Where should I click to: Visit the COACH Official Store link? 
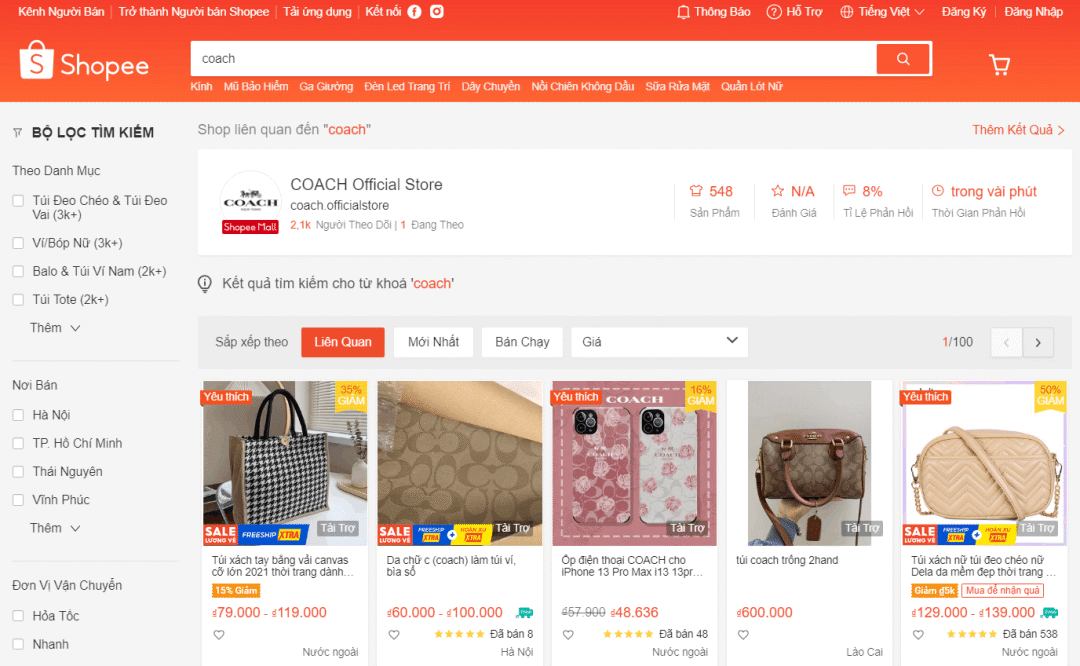coord(366,184)
